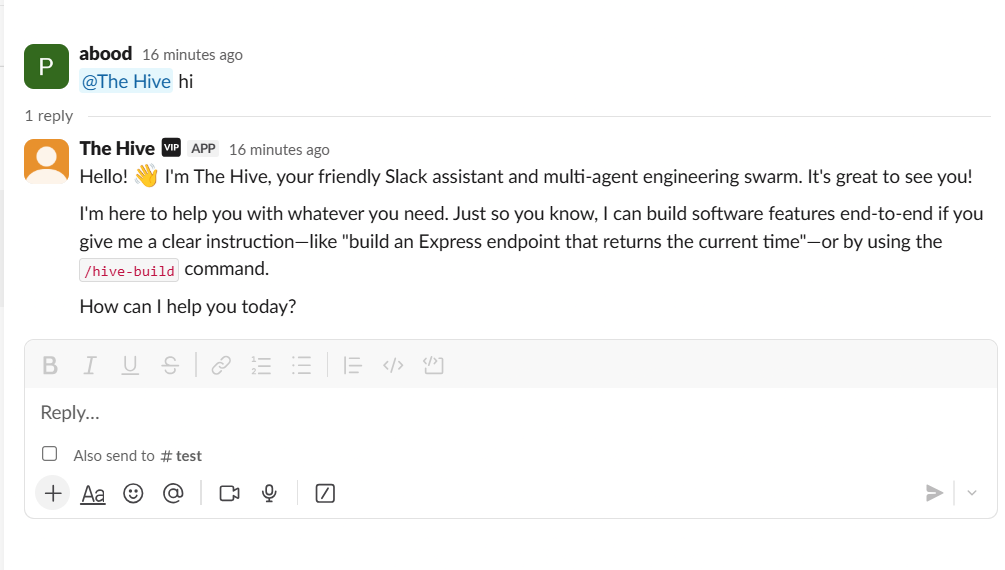1005x570 pixels.
Task: Click into the Reply message field
Action: pos(510,412)
